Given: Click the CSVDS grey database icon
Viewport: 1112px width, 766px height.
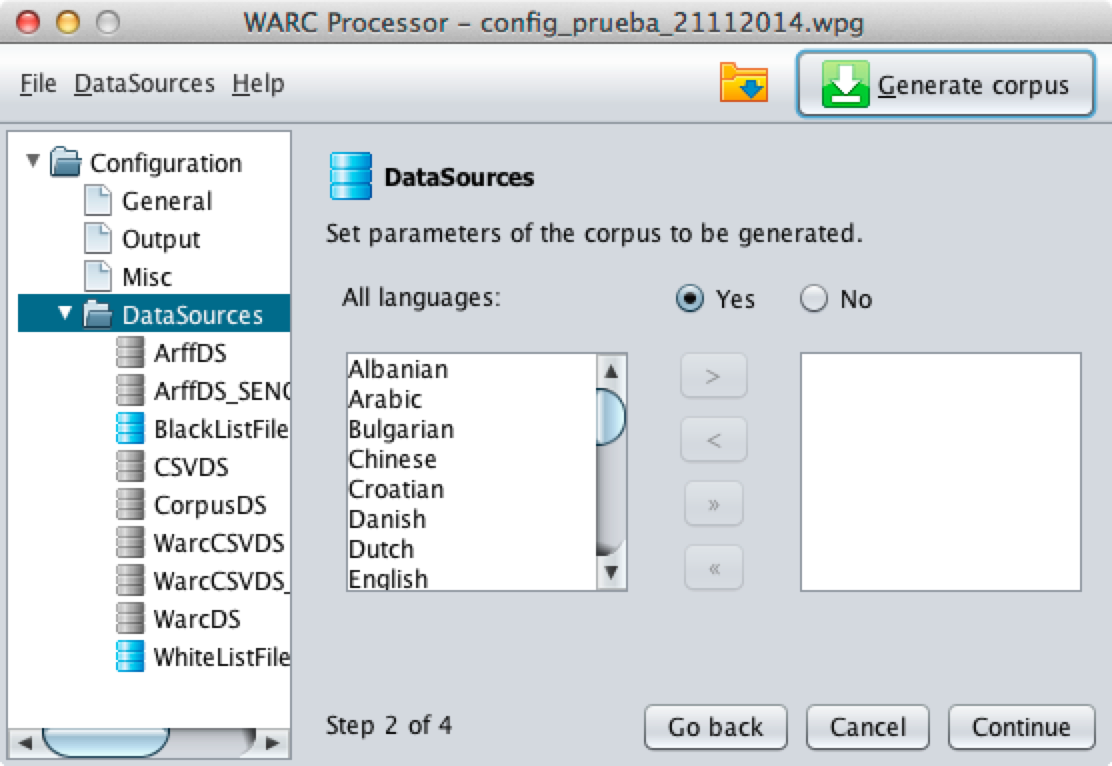Looking at the screenshot, I should click(x=130, y=467).
